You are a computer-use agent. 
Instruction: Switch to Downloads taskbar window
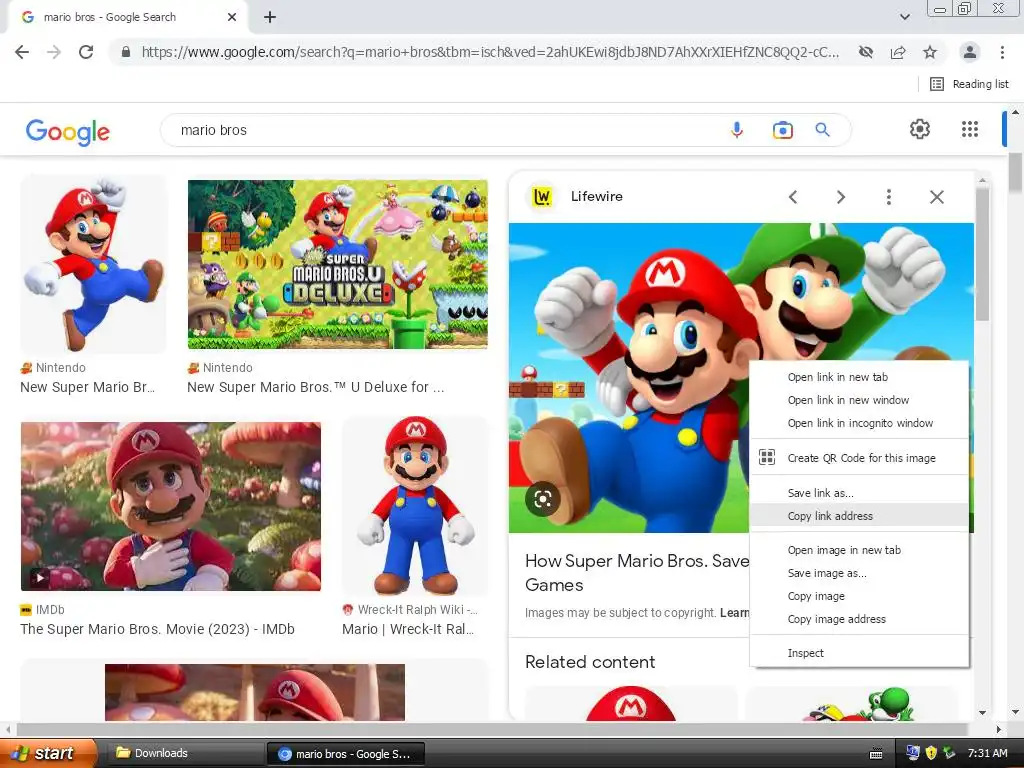(184, 754)
